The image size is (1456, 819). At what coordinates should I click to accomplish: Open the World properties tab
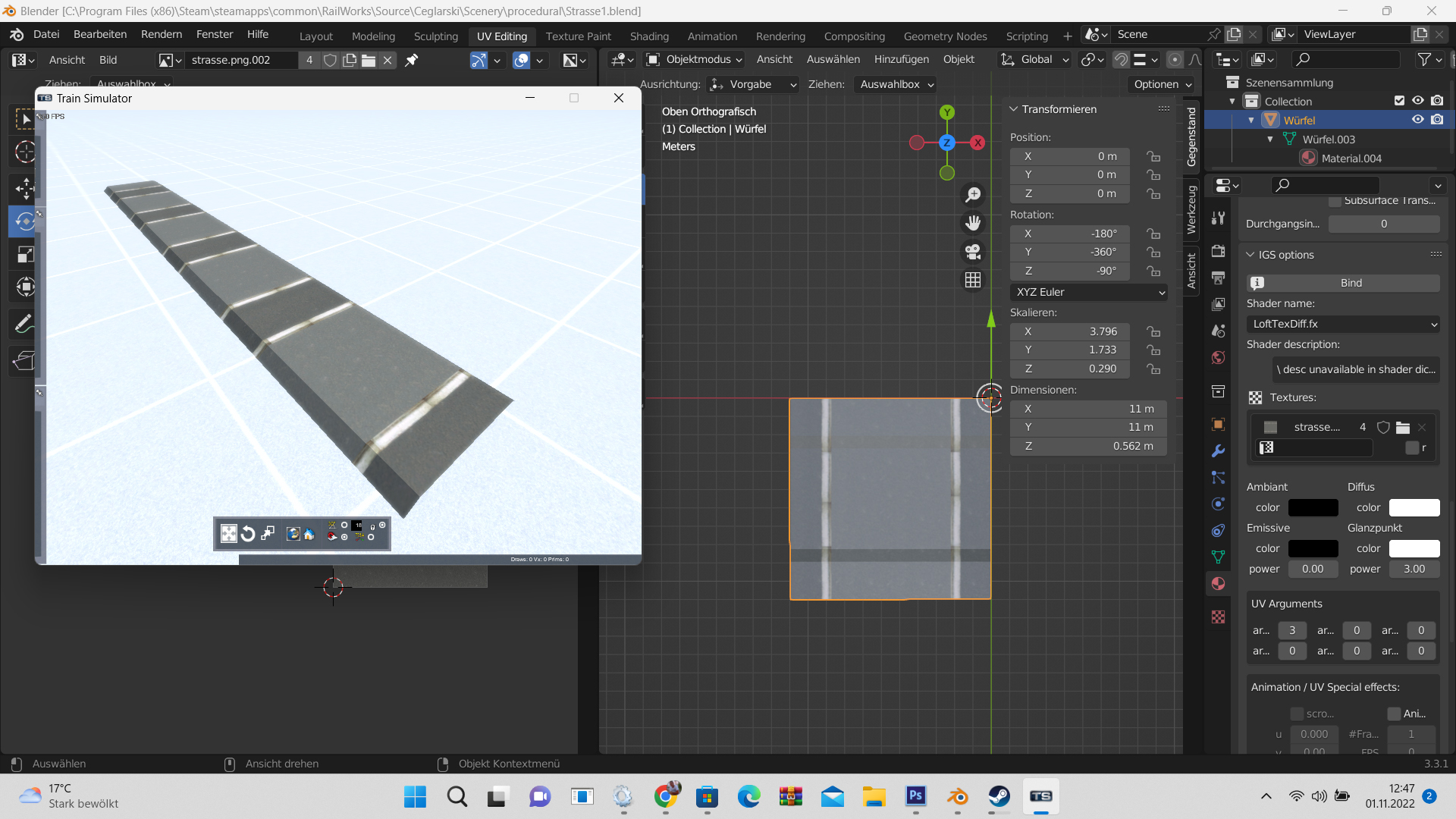pos(1219,357)
